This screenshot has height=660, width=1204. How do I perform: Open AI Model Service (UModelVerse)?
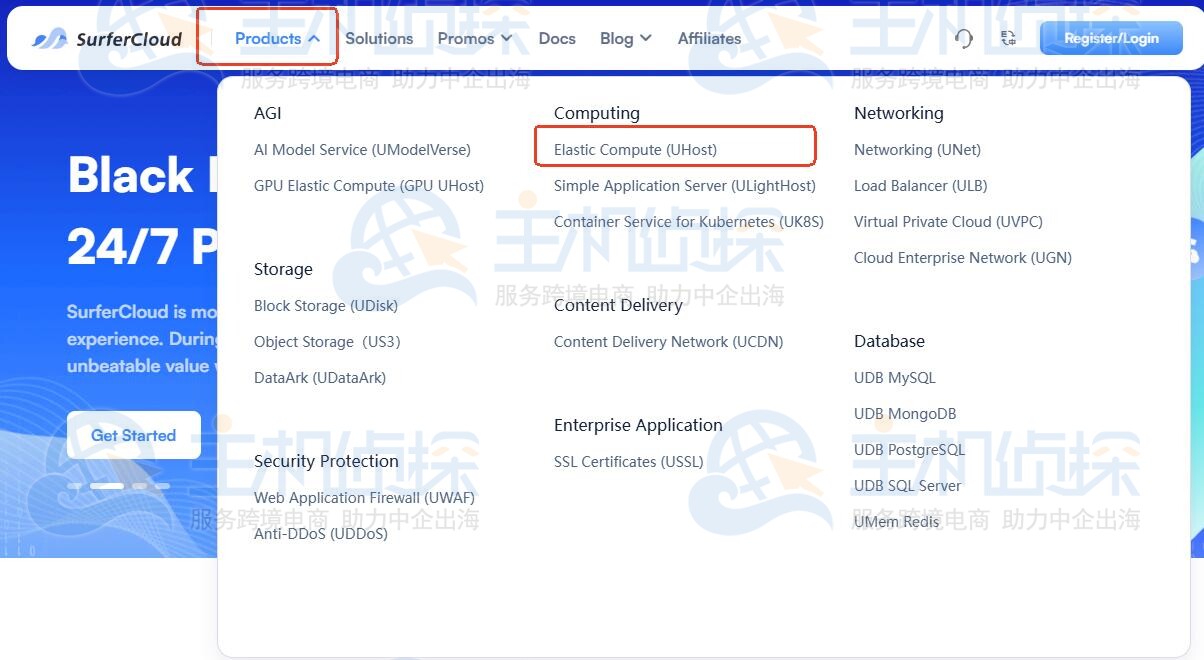pos(362,150)
